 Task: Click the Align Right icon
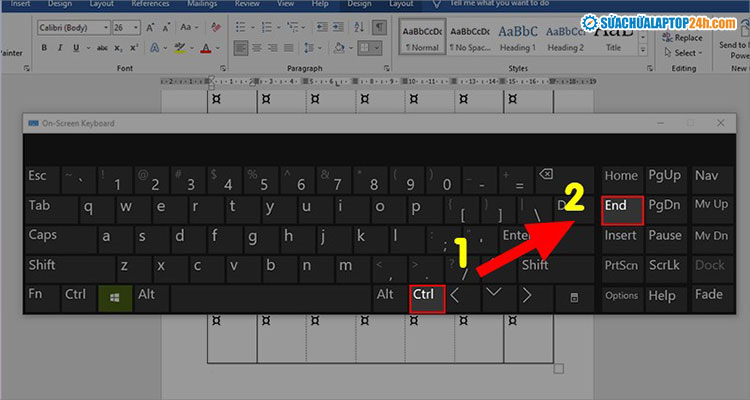[x=273, y=48]
